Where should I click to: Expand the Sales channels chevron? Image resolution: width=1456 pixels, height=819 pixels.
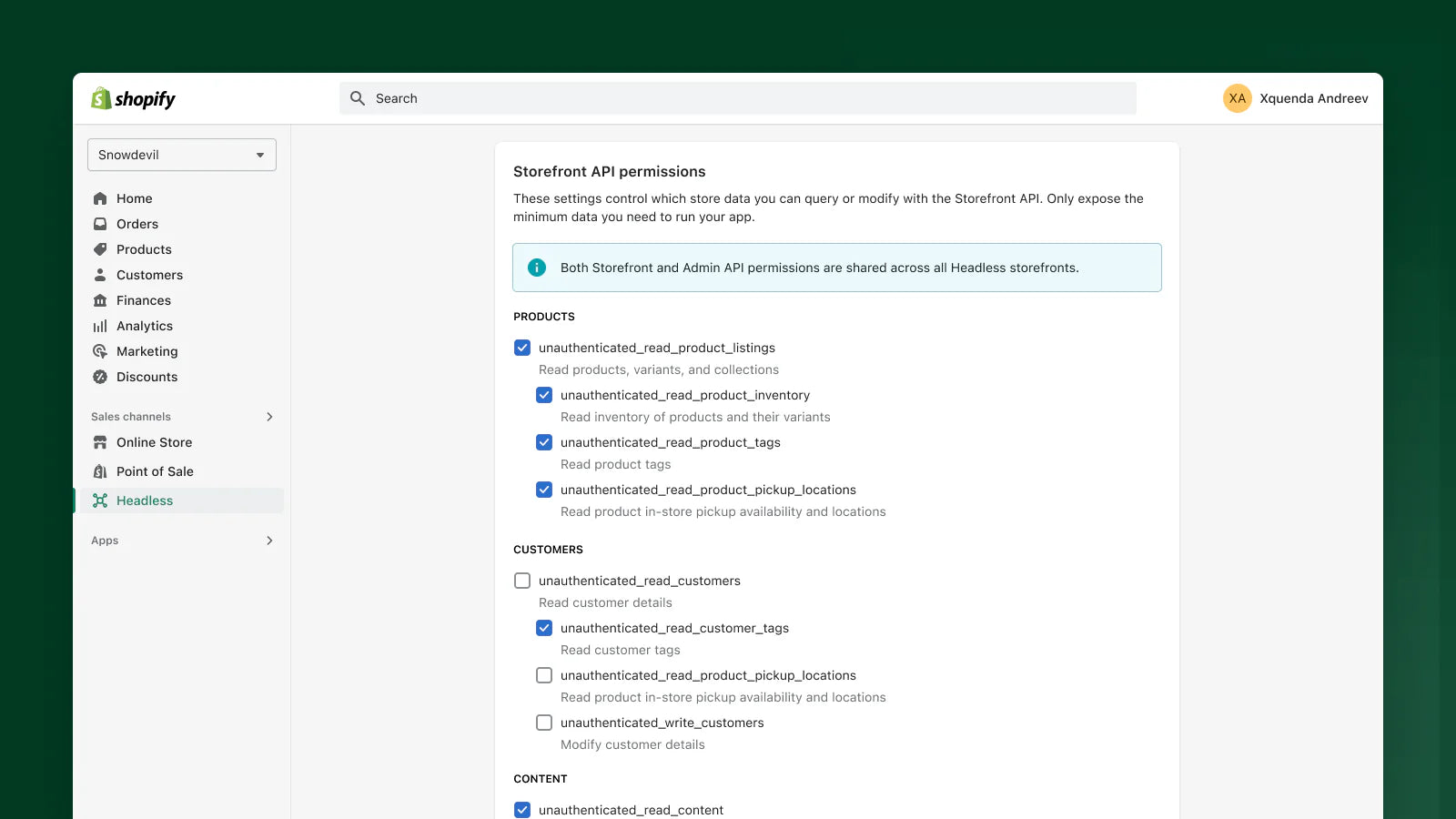[x=269, y=417]
